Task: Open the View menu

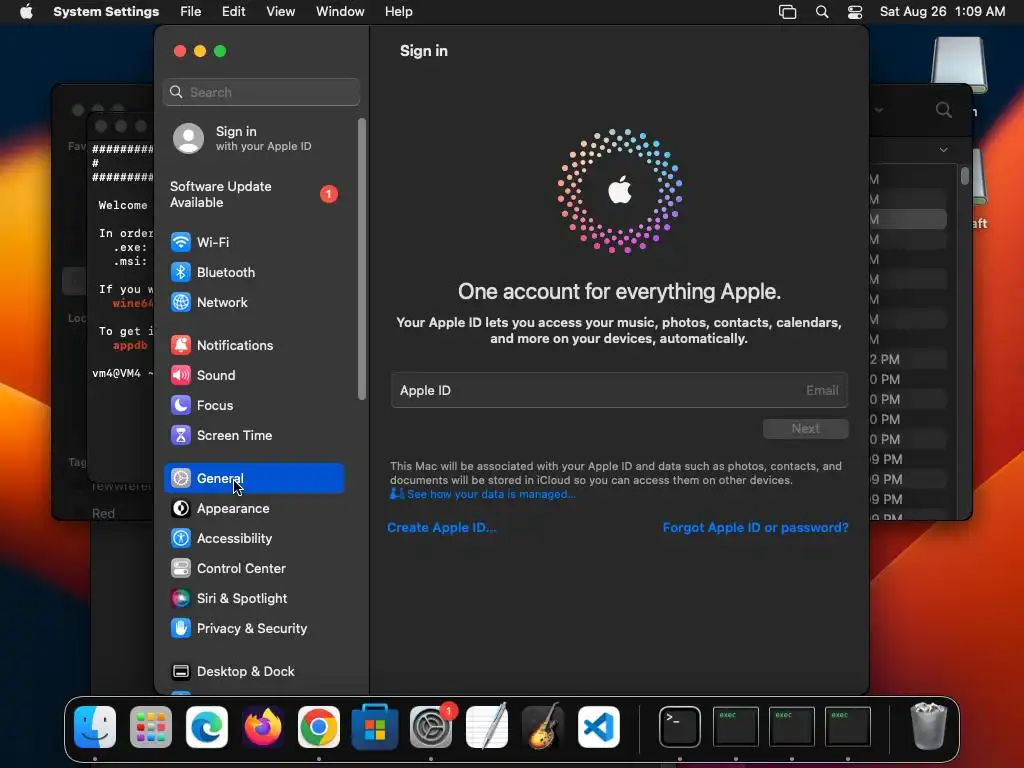Action: [280, 12]
